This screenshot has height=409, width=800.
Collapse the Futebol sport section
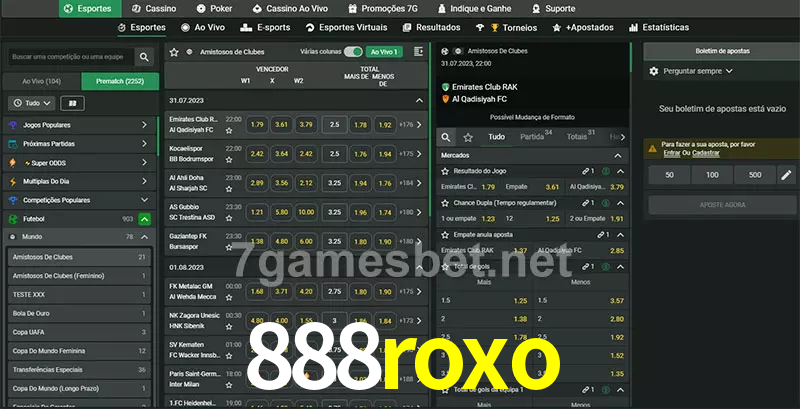pyautogui.click(x=144, y=218)
